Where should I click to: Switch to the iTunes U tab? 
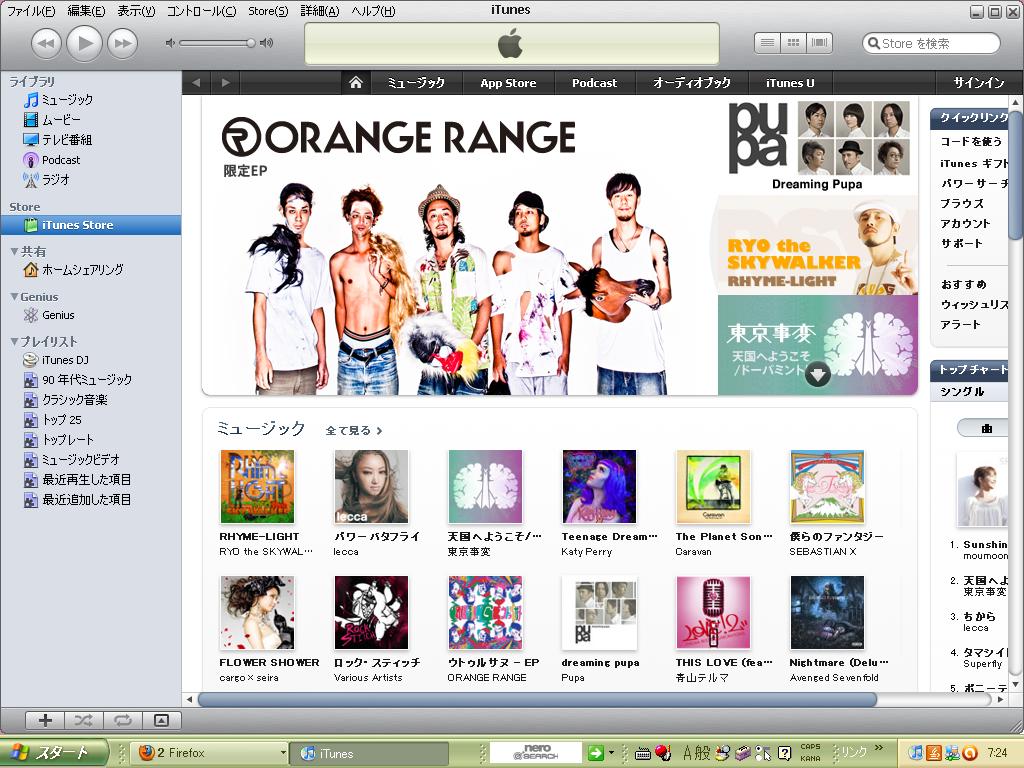tap(790, 83)
